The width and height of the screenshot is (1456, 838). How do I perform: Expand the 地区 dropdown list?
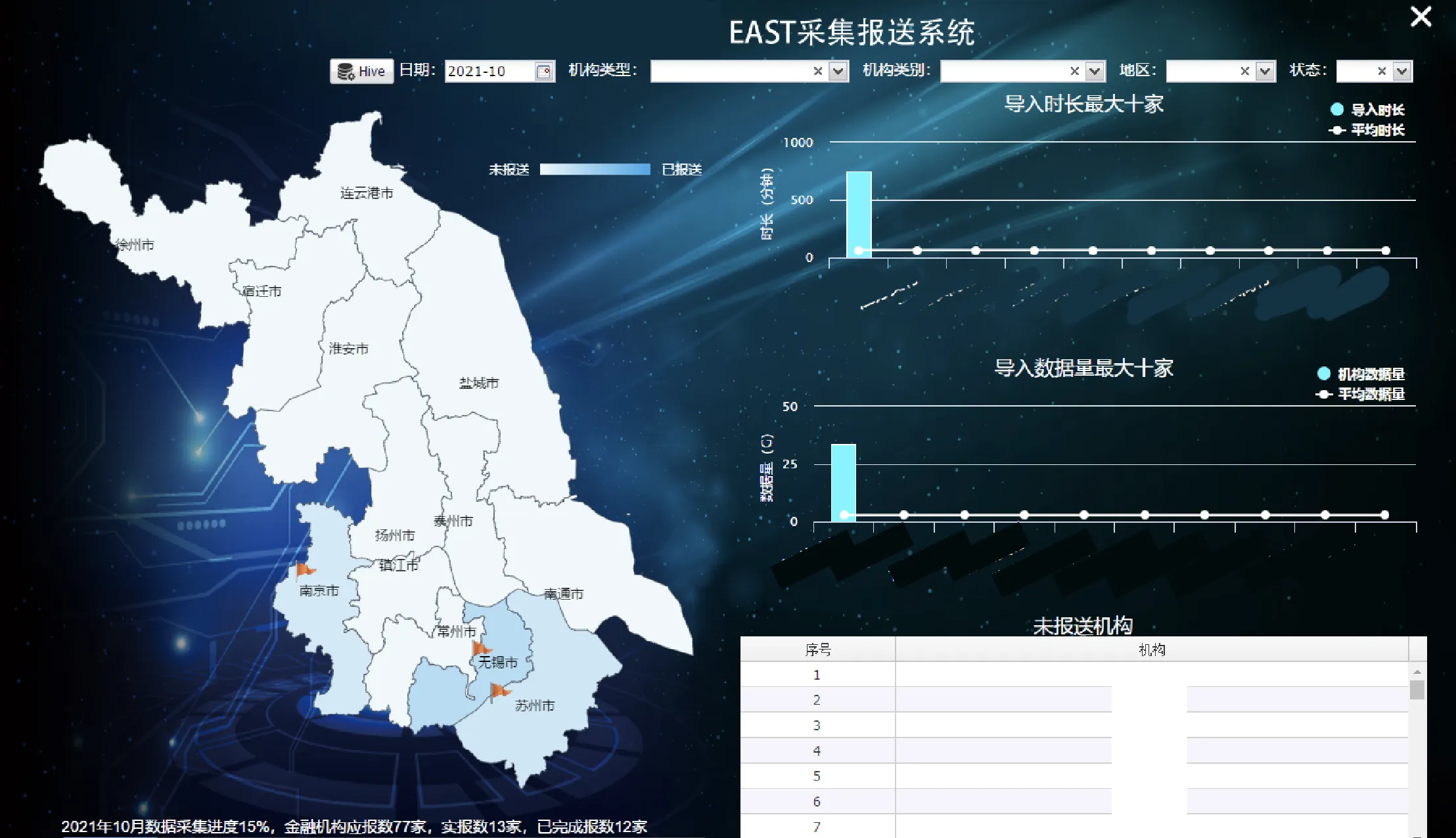[1265, 71]
